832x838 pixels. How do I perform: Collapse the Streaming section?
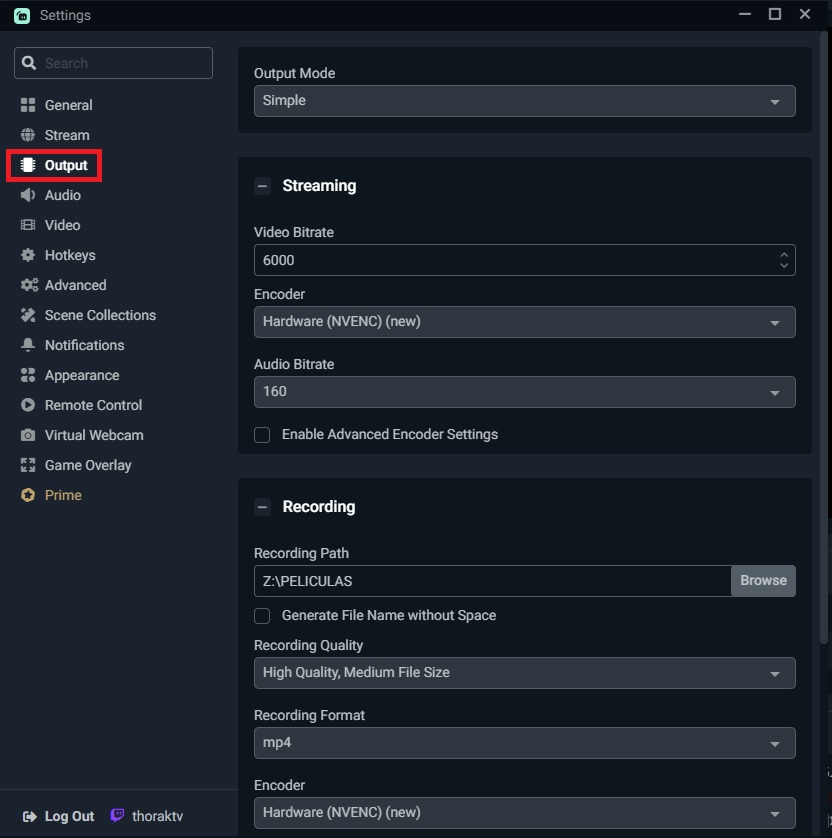(x=262, y=186)
